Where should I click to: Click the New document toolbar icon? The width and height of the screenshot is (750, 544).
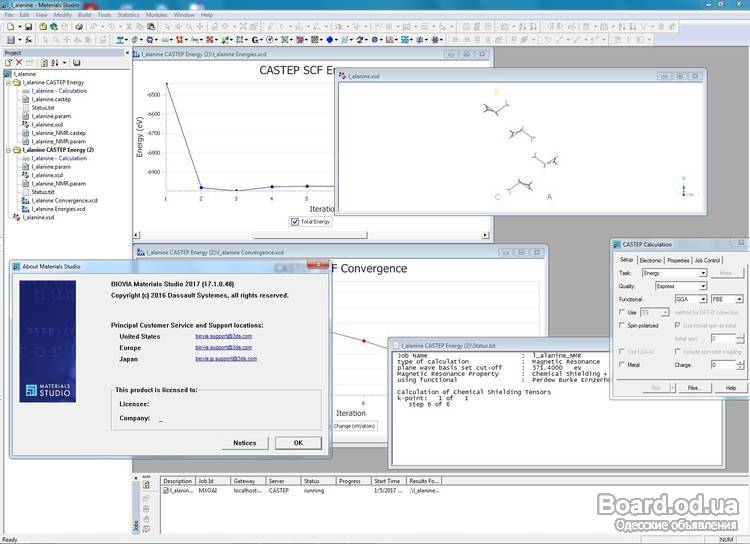pos(11,26)
